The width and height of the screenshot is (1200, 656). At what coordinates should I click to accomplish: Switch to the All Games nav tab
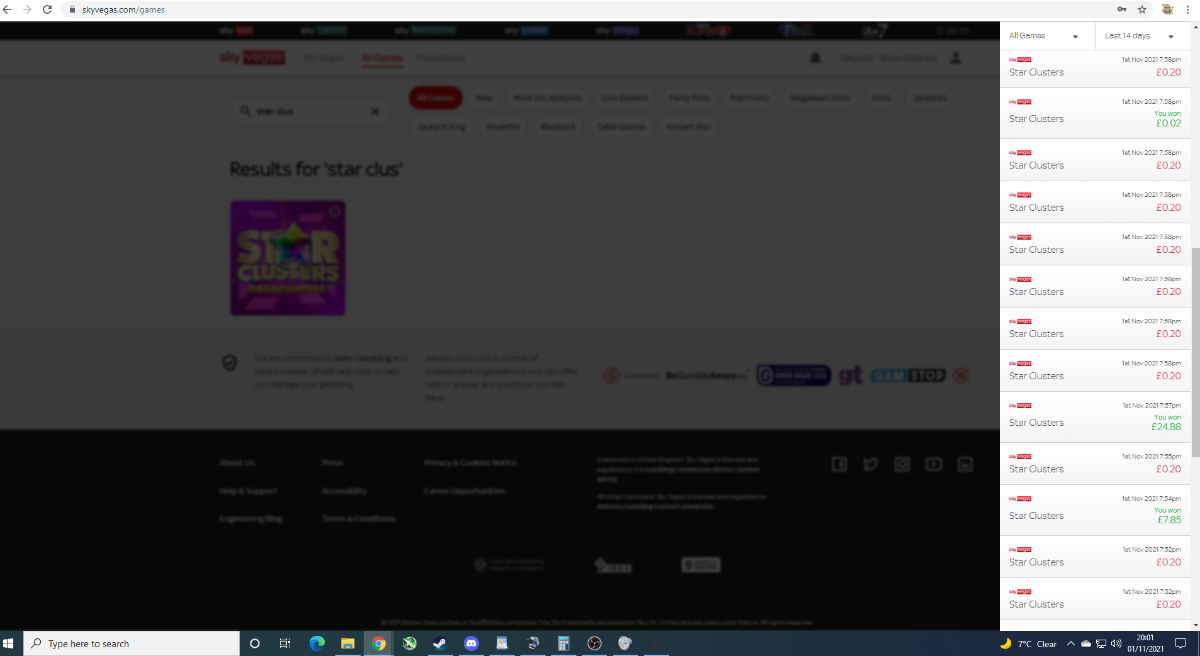[383, 58]
